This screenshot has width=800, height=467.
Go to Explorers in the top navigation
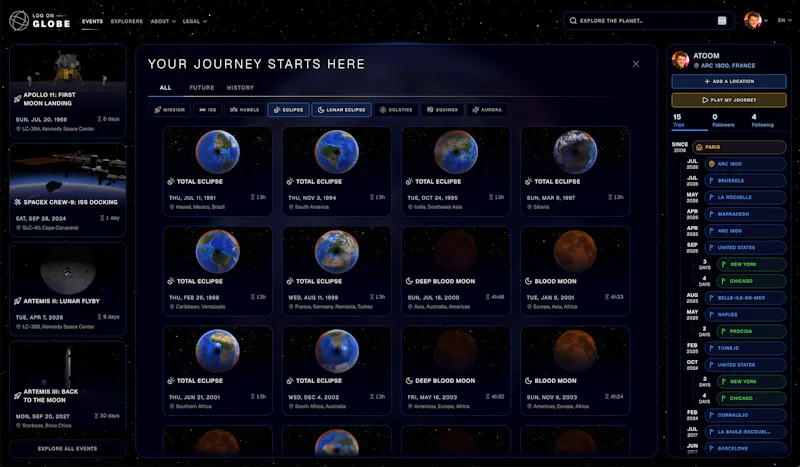(x=127, y=21)
